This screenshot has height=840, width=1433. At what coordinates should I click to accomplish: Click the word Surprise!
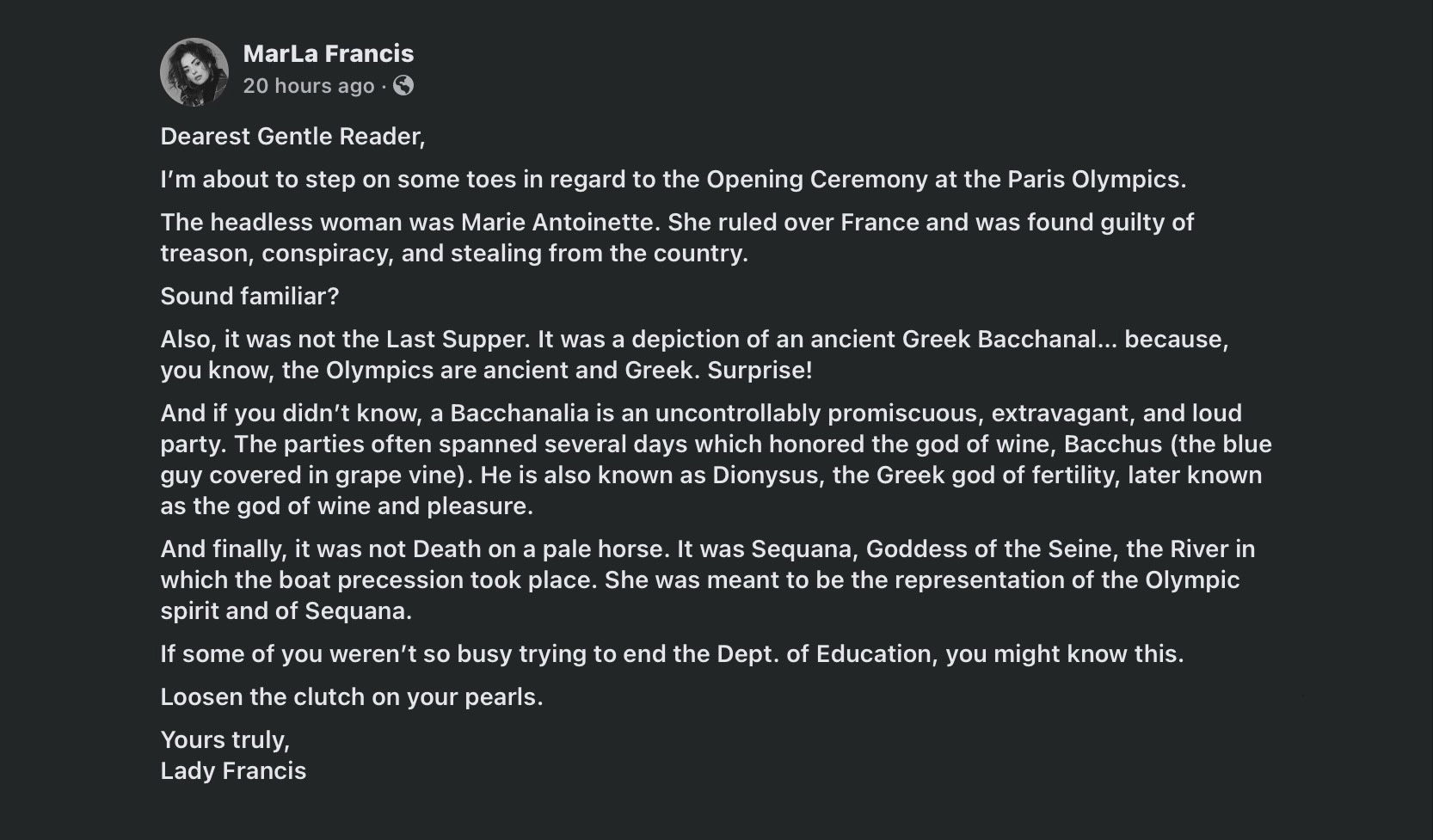pyautogui.click(x=760, y=371)
